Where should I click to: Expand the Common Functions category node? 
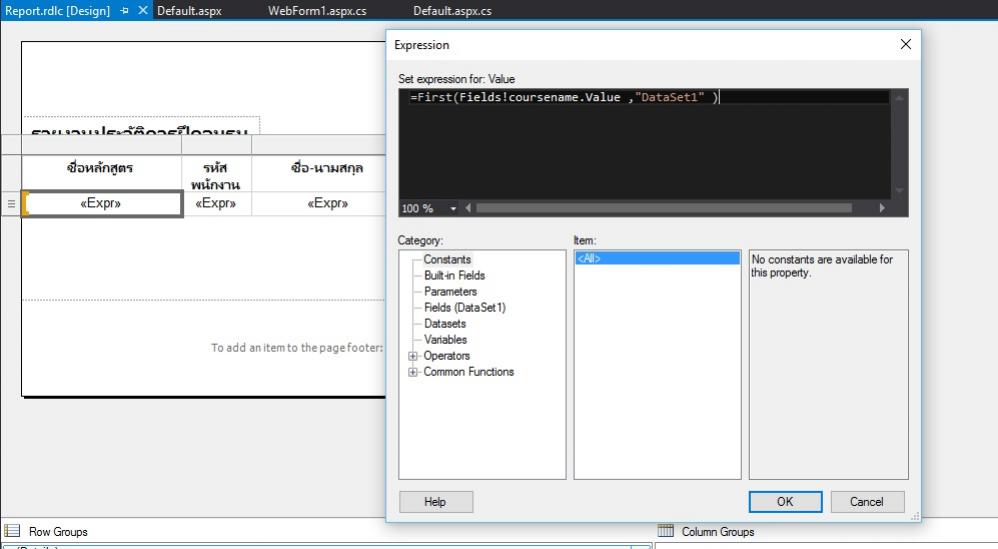[x=413, y=372]
